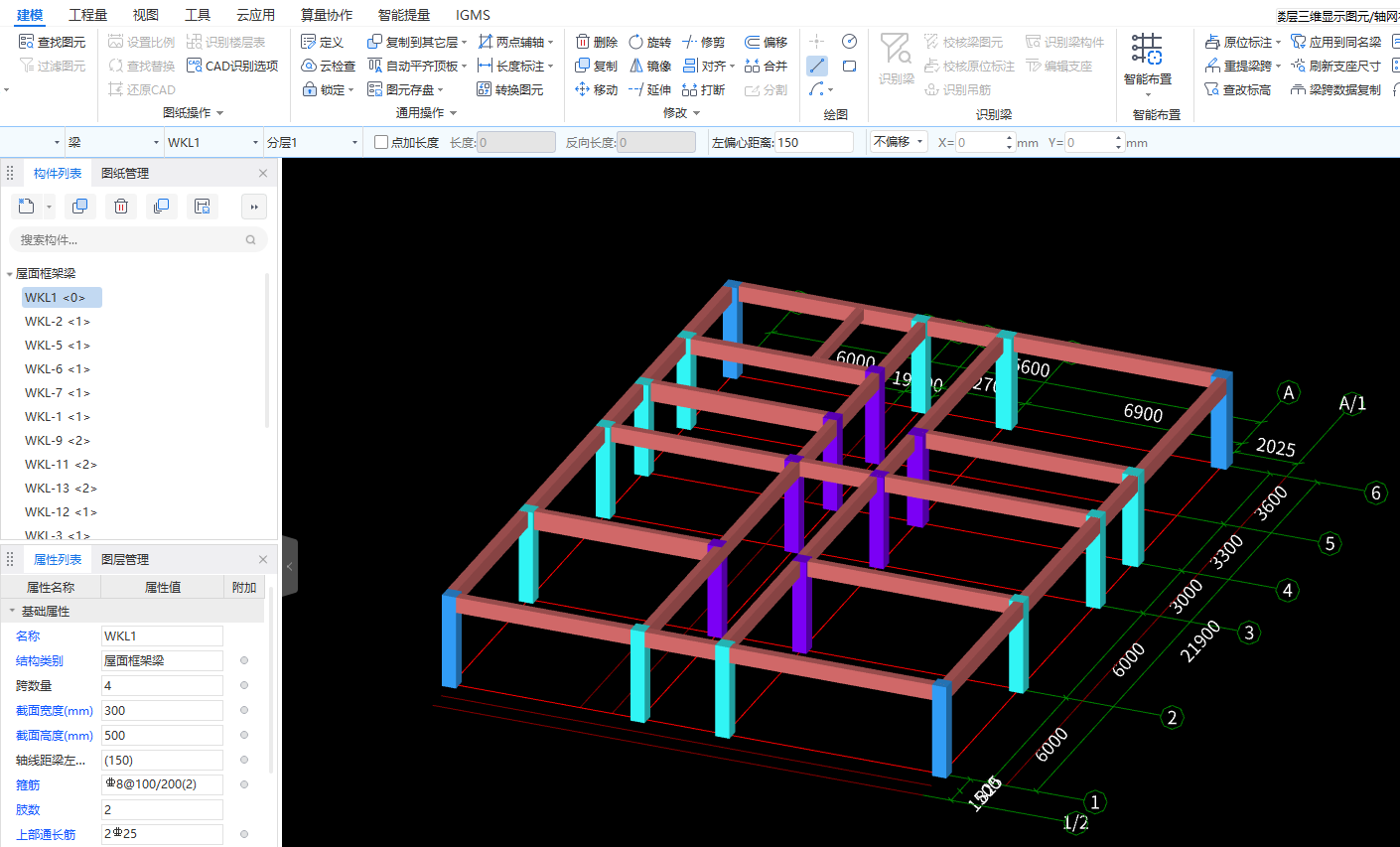Click the 镜像 mirror tool
This screenshot has height=847, width=1400.
coord(650,66)
